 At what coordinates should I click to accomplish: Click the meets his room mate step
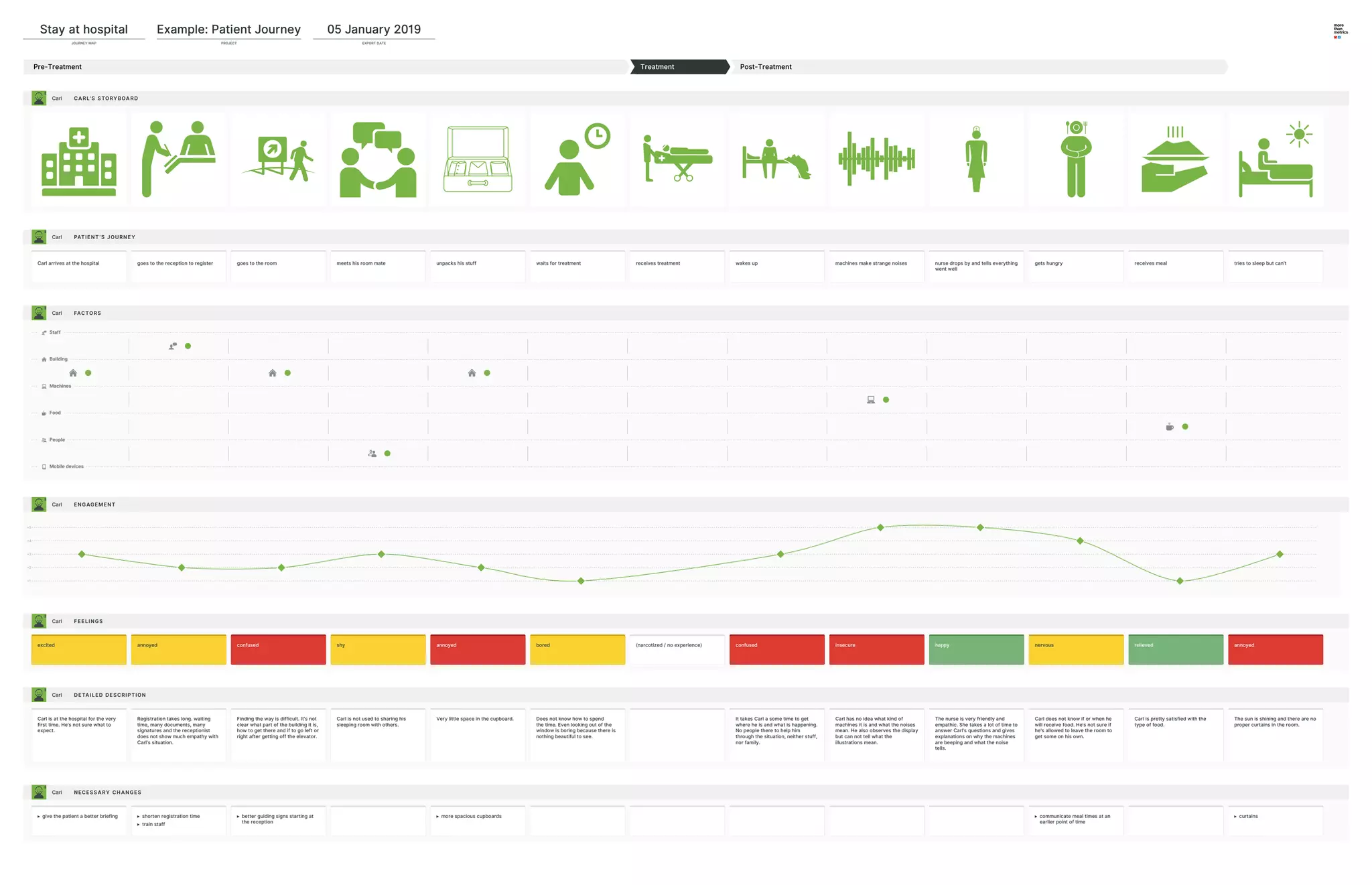(378, 267)
